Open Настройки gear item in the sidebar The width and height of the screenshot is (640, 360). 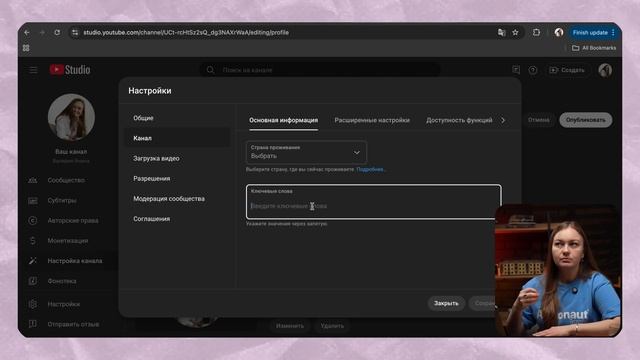pos(64,304)
